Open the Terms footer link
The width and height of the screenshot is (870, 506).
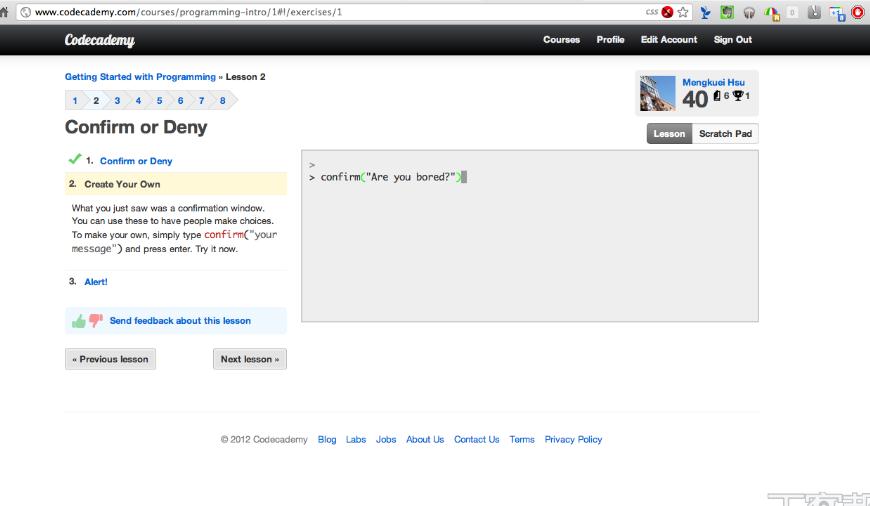click(x=522, y=439)
